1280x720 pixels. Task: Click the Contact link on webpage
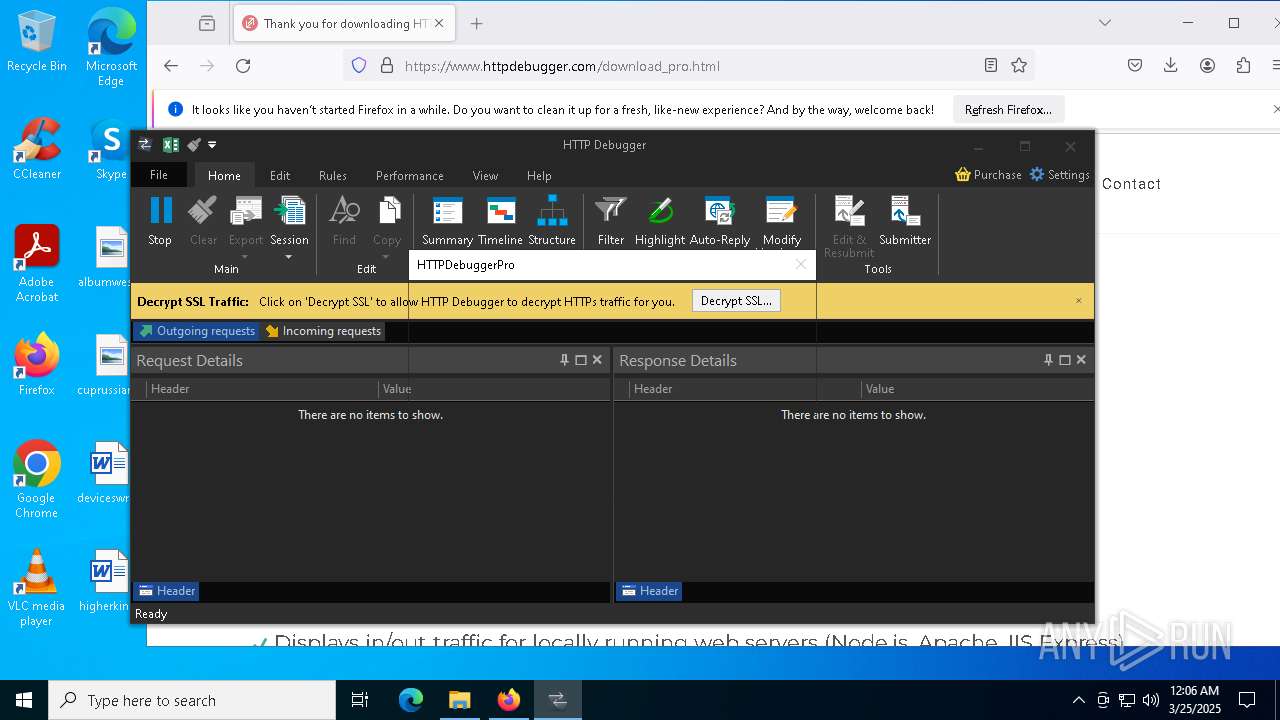pyautogui.click(x=1131, y=184)
